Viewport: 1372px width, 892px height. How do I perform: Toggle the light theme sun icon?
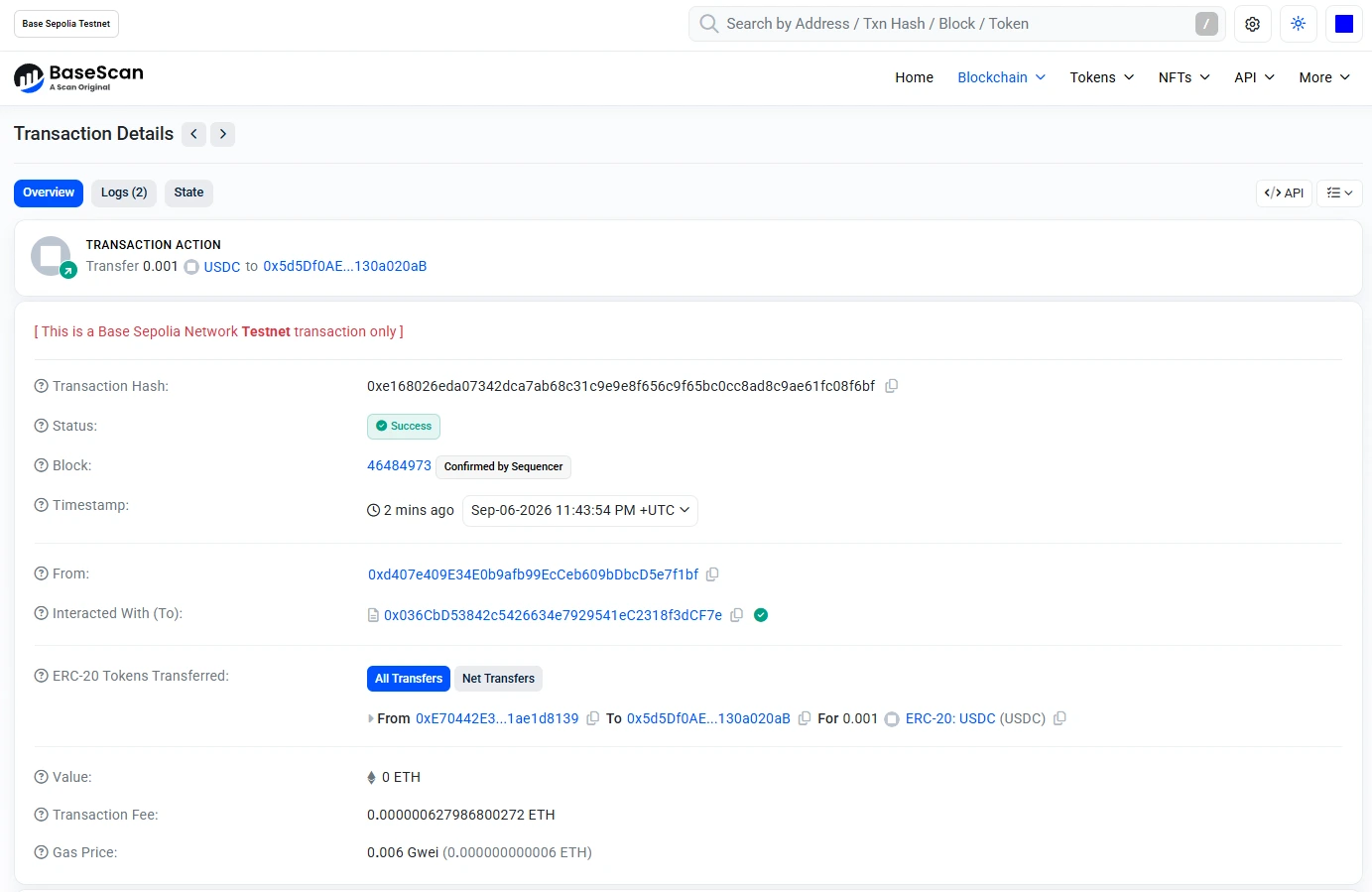coord(1299,24)
